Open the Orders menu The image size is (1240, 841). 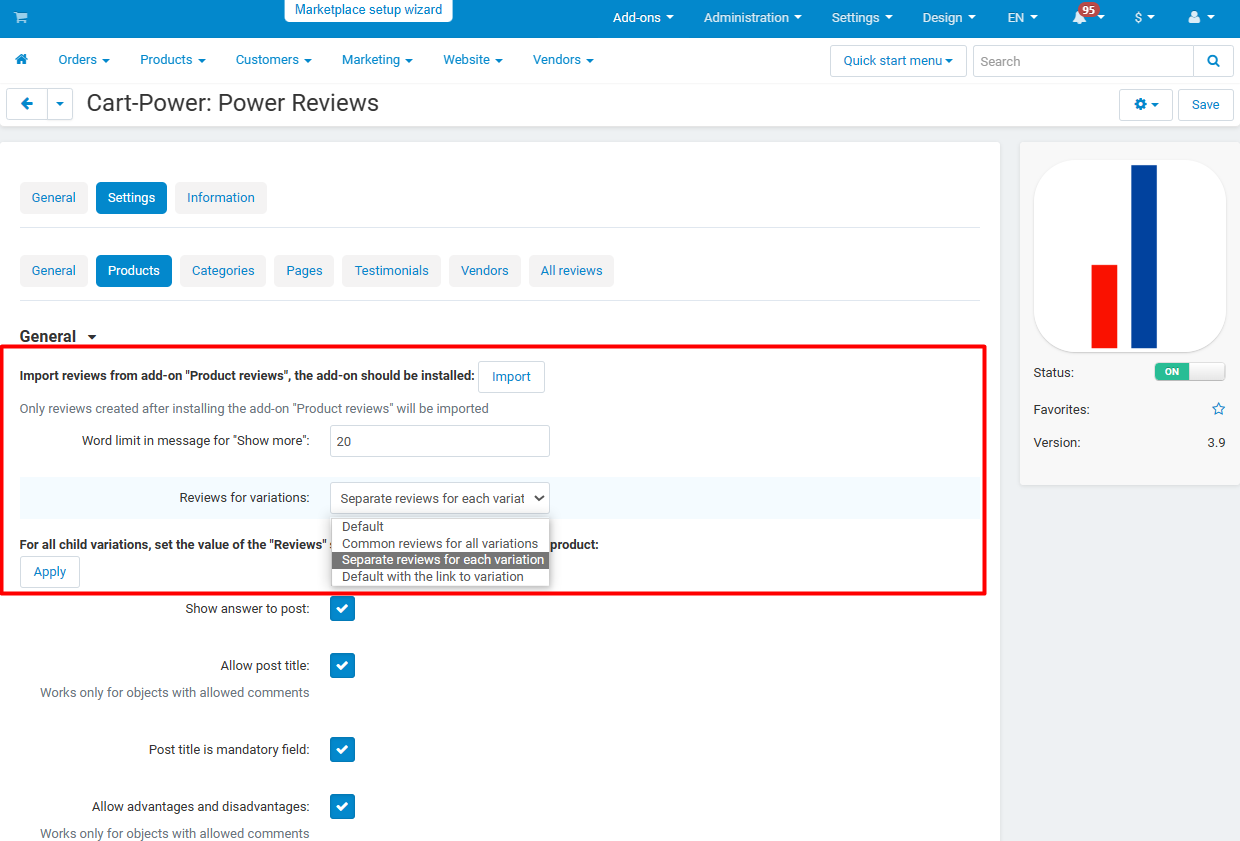pyautogui.click(x=84, y=60)
